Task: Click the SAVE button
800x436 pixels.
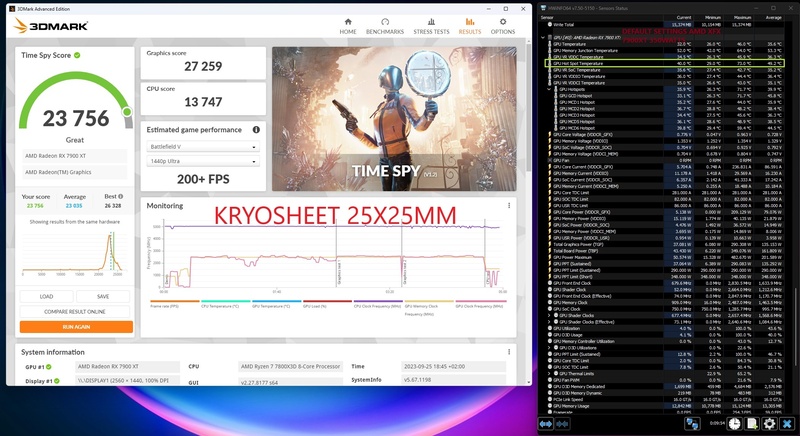Action: 103,296
